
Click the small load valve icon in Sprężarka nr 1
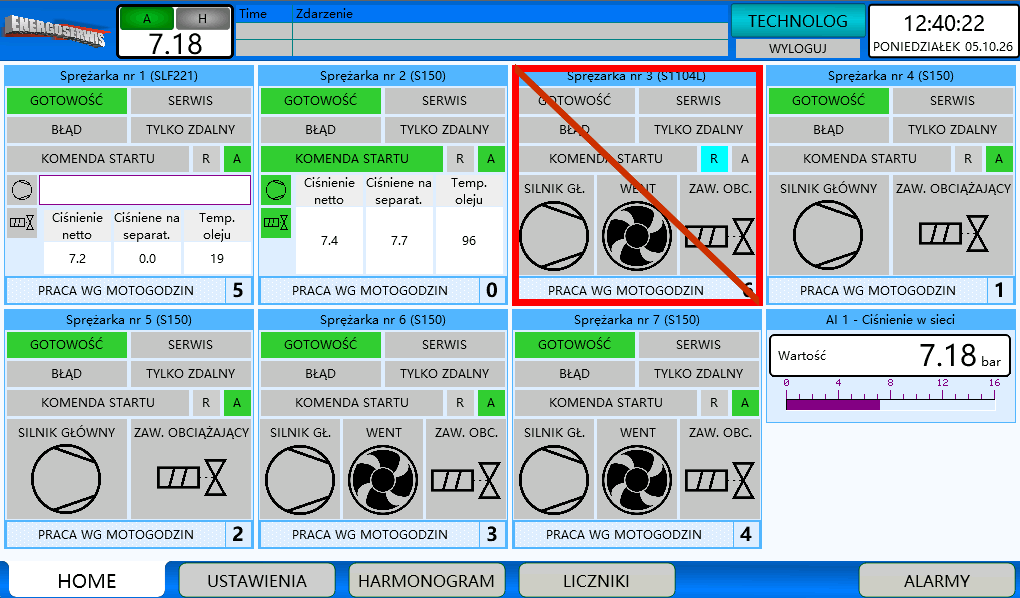(22, 223)
